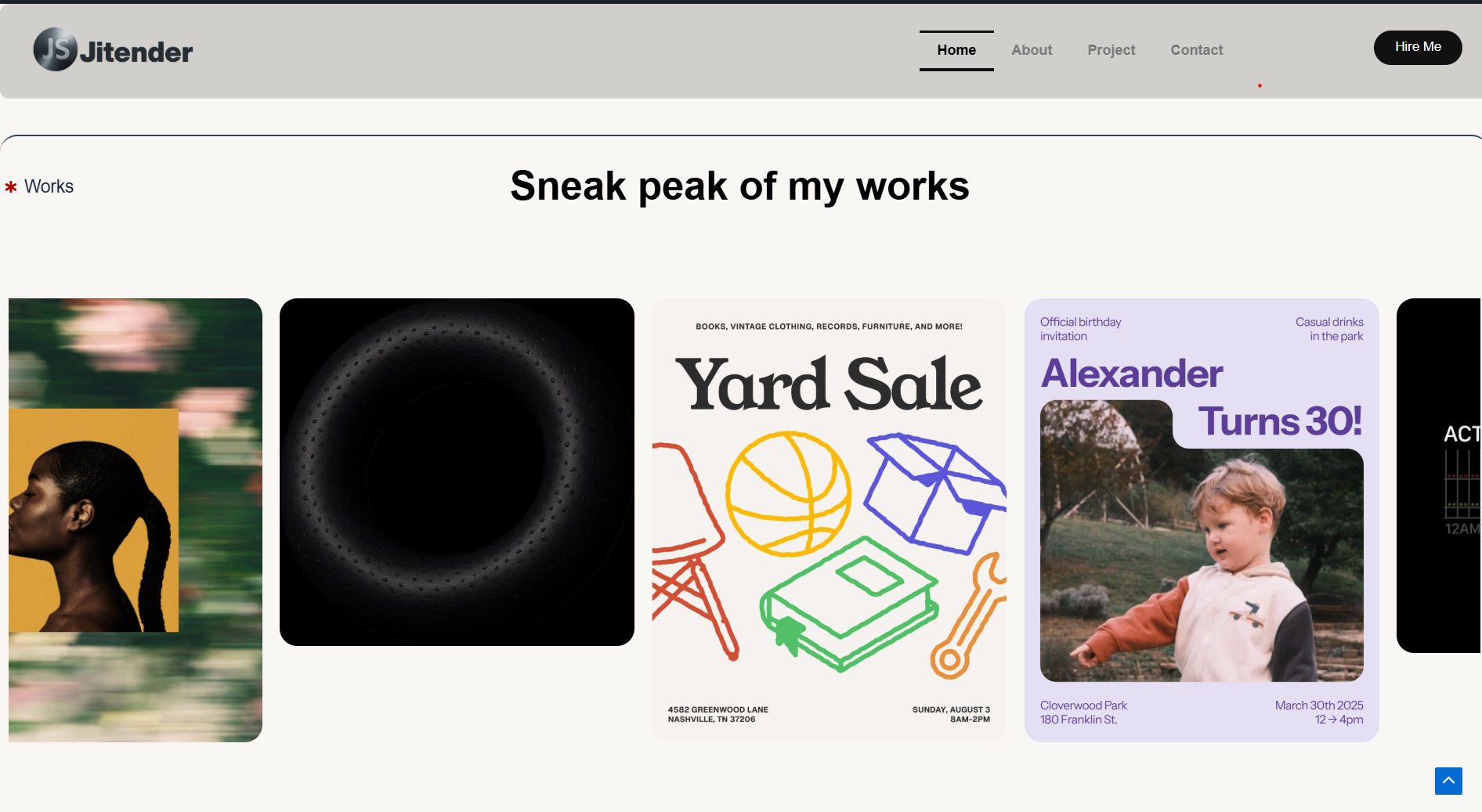1482x812 pixels.
Task: Click the Sneak peak of my works heading
Action: [739, 186]
